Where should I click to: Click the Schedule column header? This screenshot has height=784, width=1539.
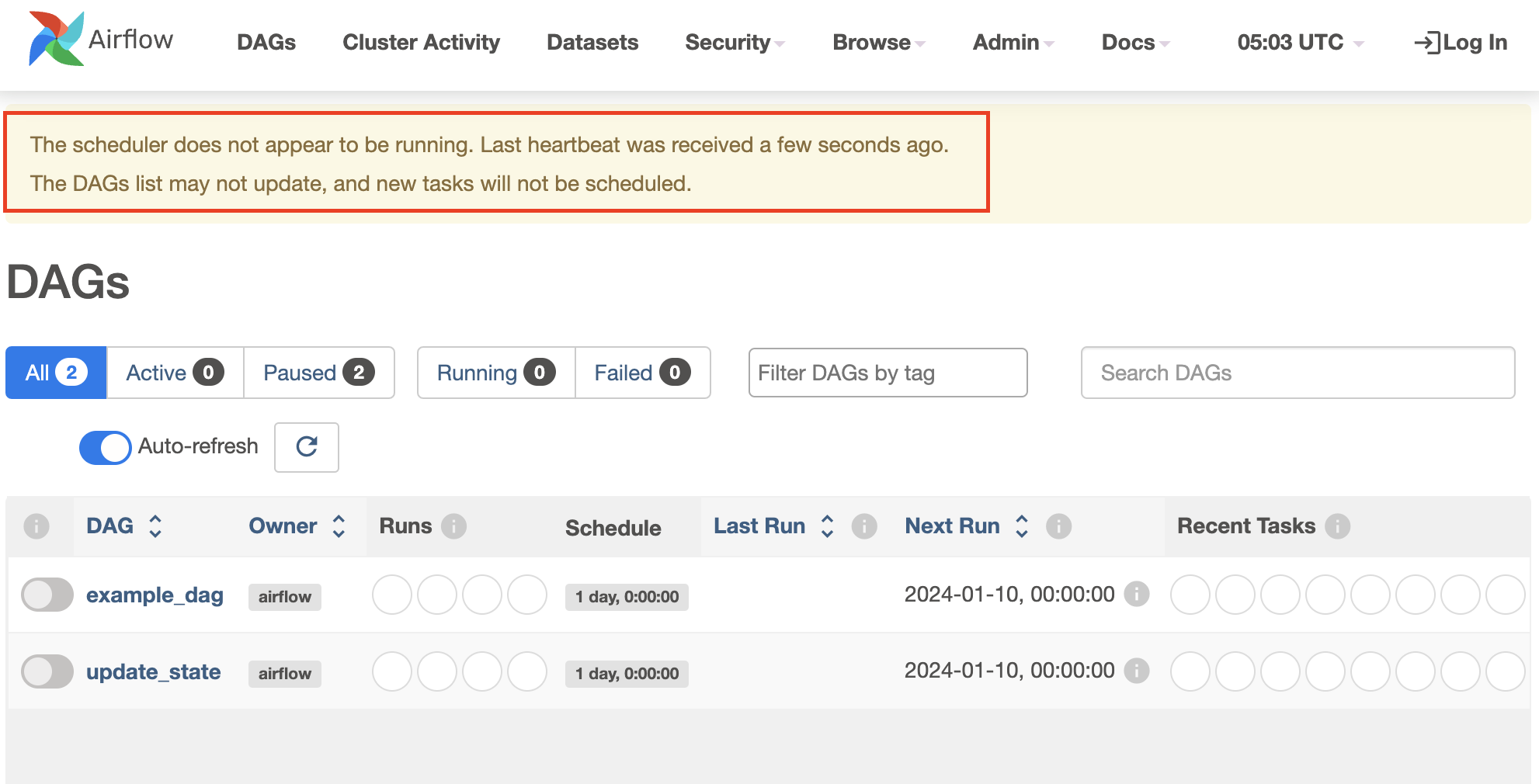click(613, 528)
